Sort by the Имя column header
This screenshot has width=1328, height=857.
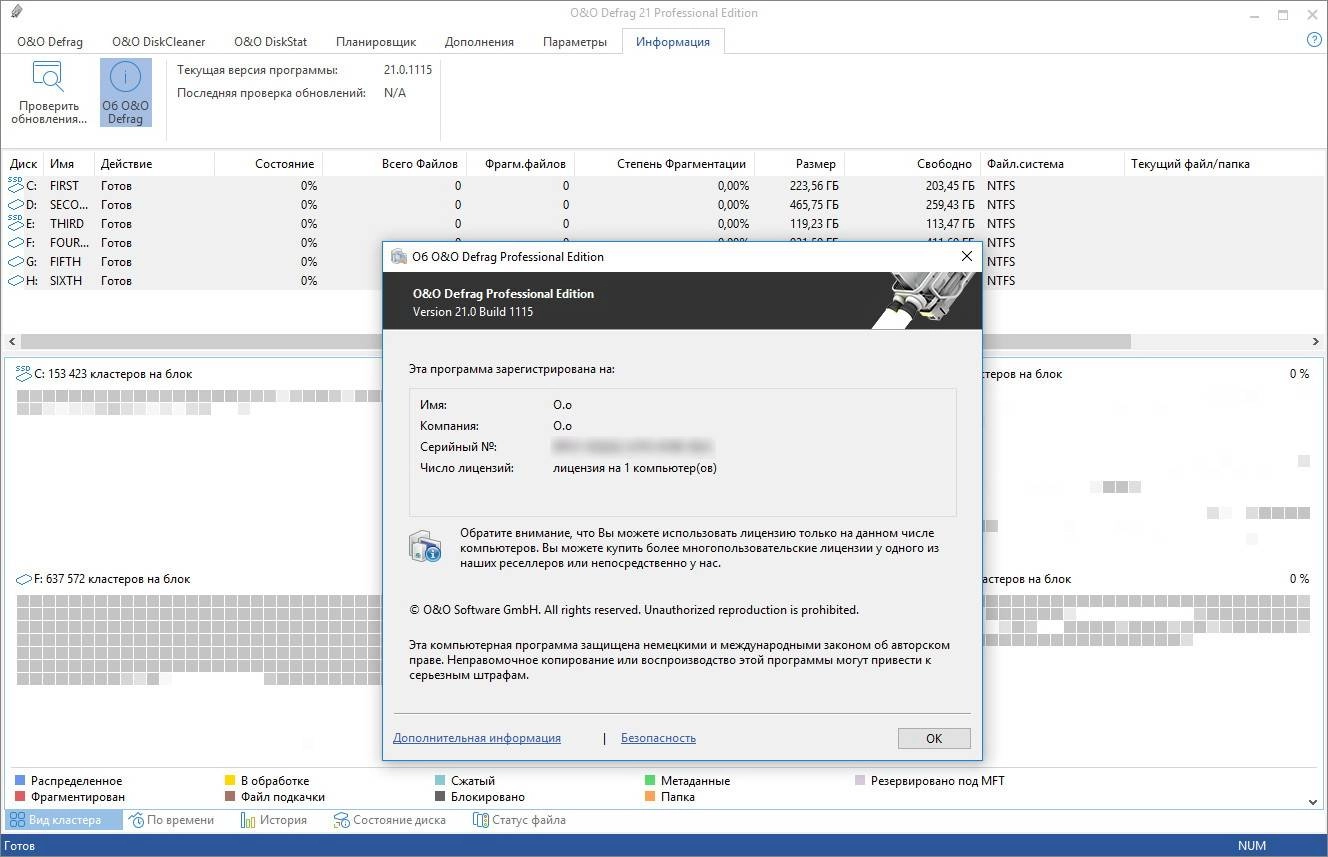(x=69, y=164)
